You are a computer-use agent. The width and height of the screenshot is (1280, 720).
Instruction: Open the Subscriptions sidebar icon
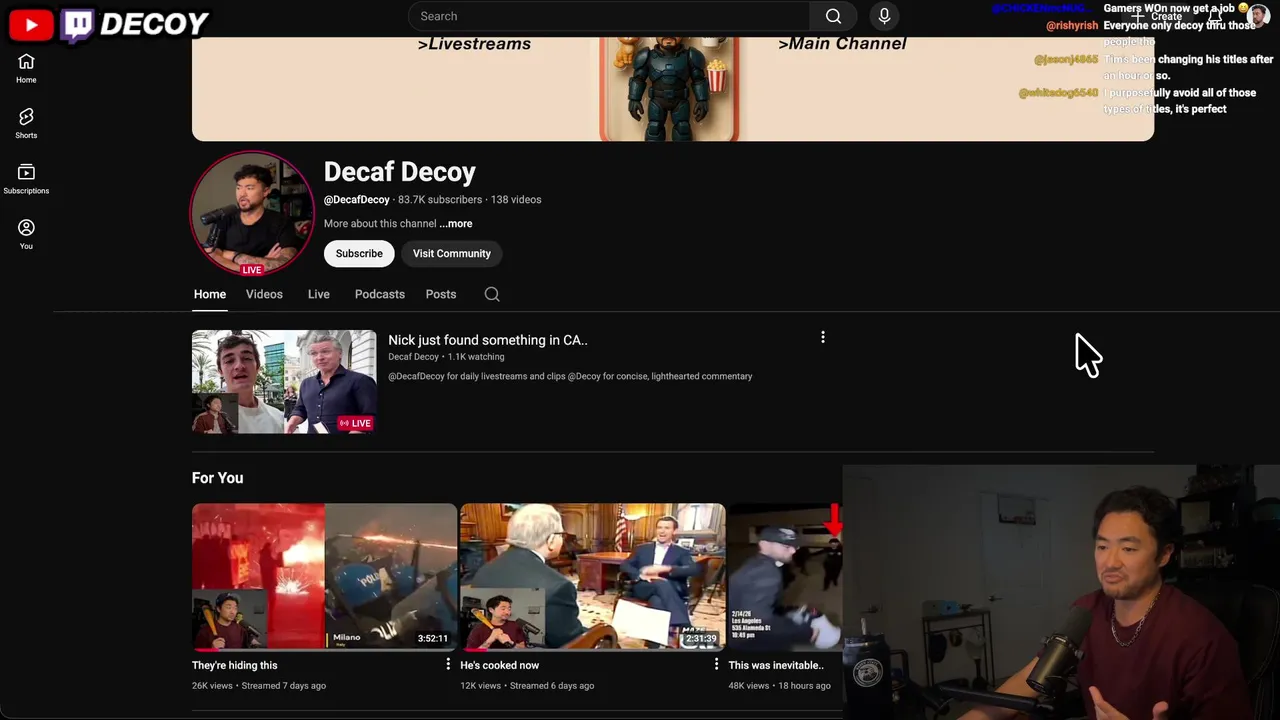[x=26, y=179]
